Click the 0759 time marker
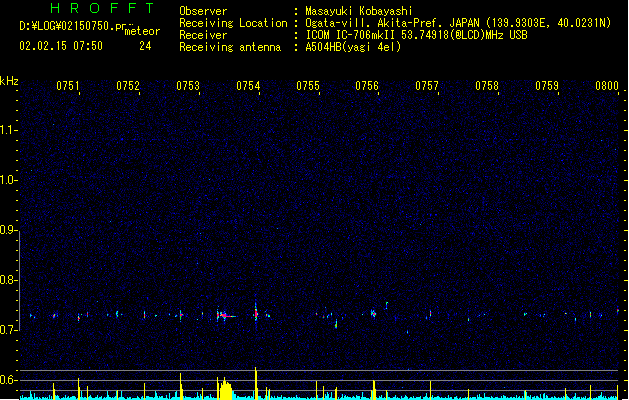This screenshot has height=400, width=629. click(x=547, y=86)
